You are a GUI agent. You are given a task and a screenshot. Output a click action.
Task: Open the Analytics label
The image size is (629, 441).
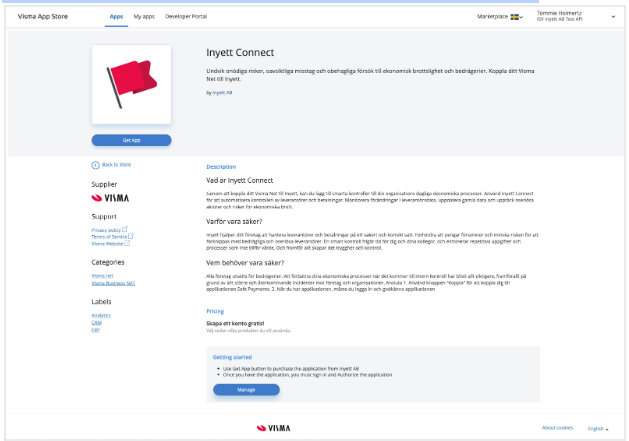click(x=101, y=315)
